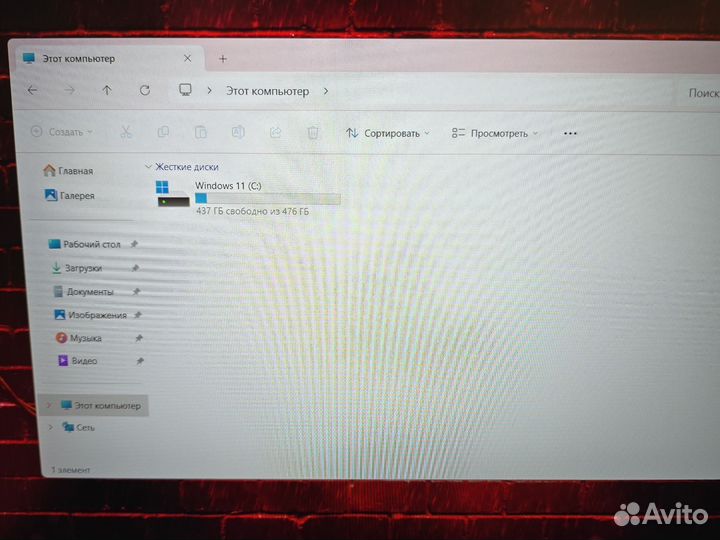The width and height of the screenshot is (720, 540).
Task: Open Документы folder
Action: click(84, 291)
